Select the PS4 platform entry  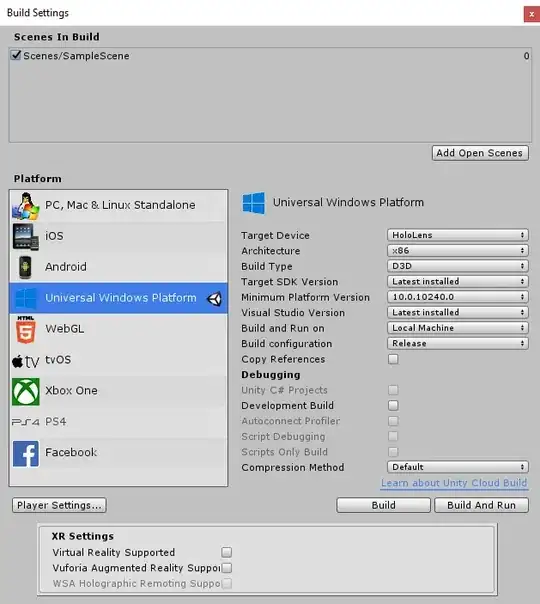119,422
